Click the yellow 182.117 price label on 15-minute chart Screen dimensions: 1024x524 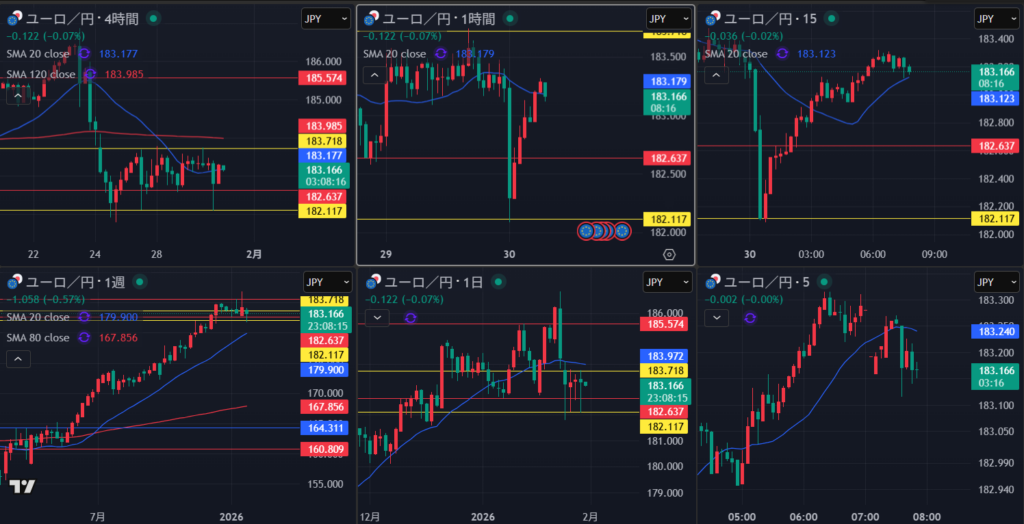[x=997, y=218]
